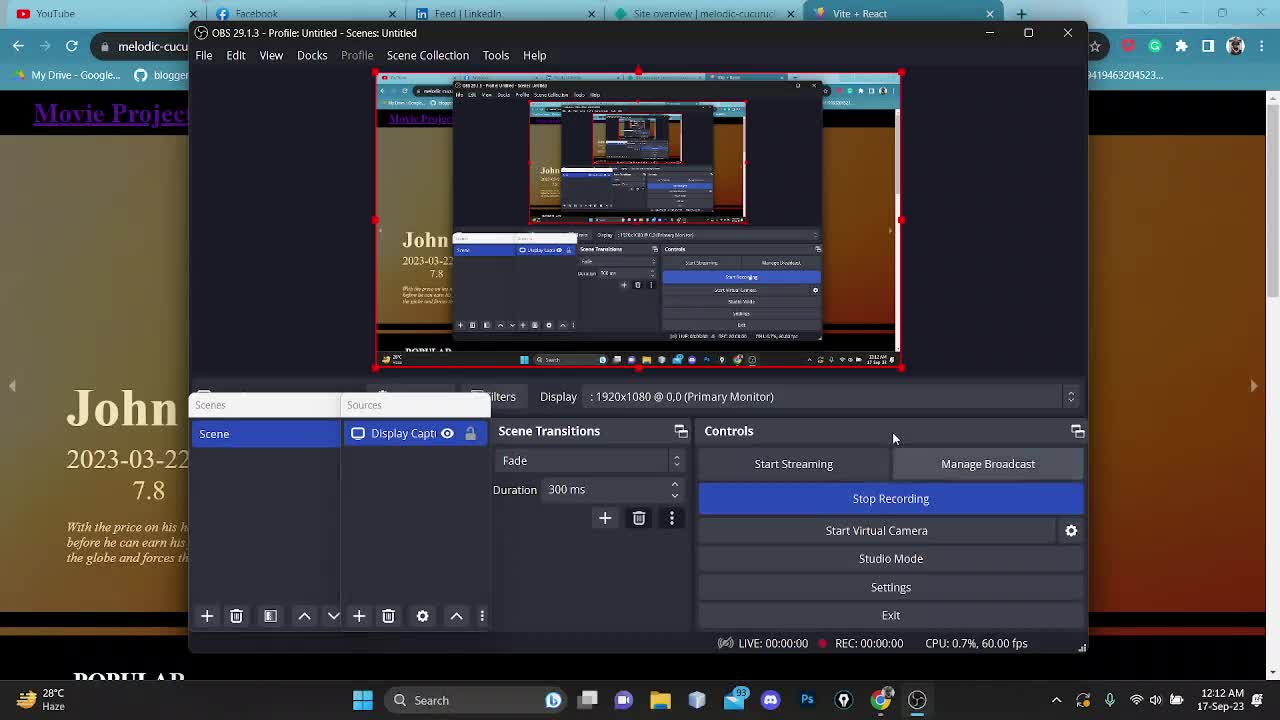The image size is (1280, 720).
Task: Open transition properties three-dot menu
Action: (672, 518)
